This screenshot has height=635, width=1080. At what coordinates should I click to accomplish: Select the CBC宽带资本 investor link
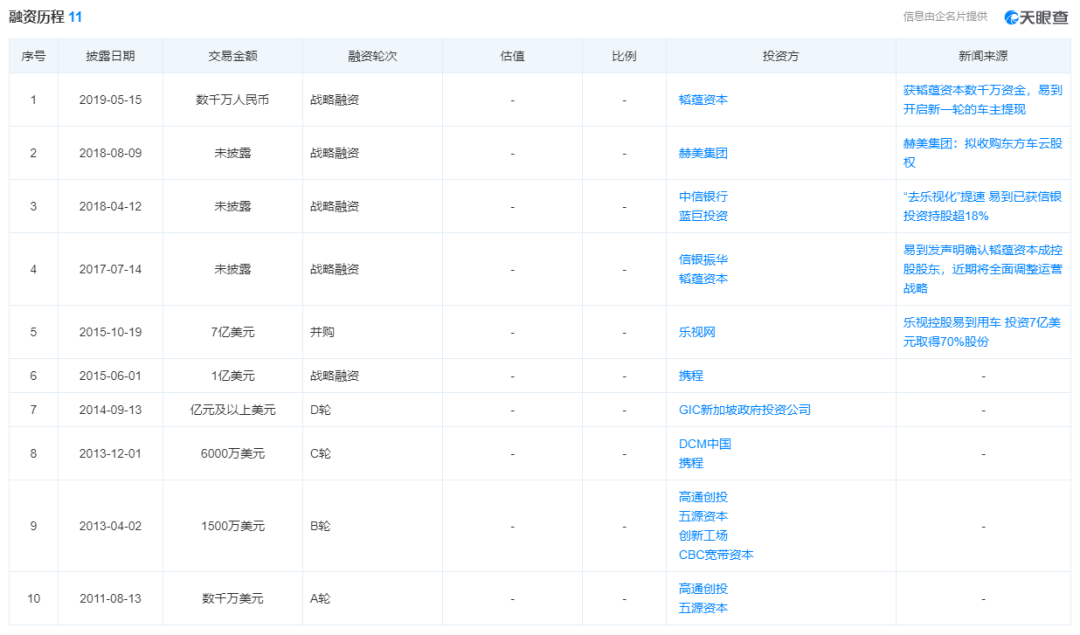click(716, 555)
